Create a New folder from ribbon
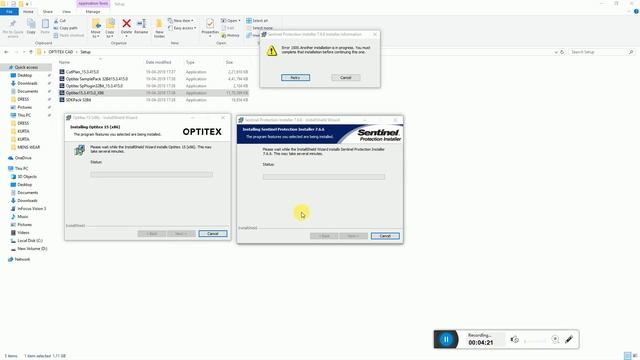Viewport: 640px width, 360px height. 159,28
